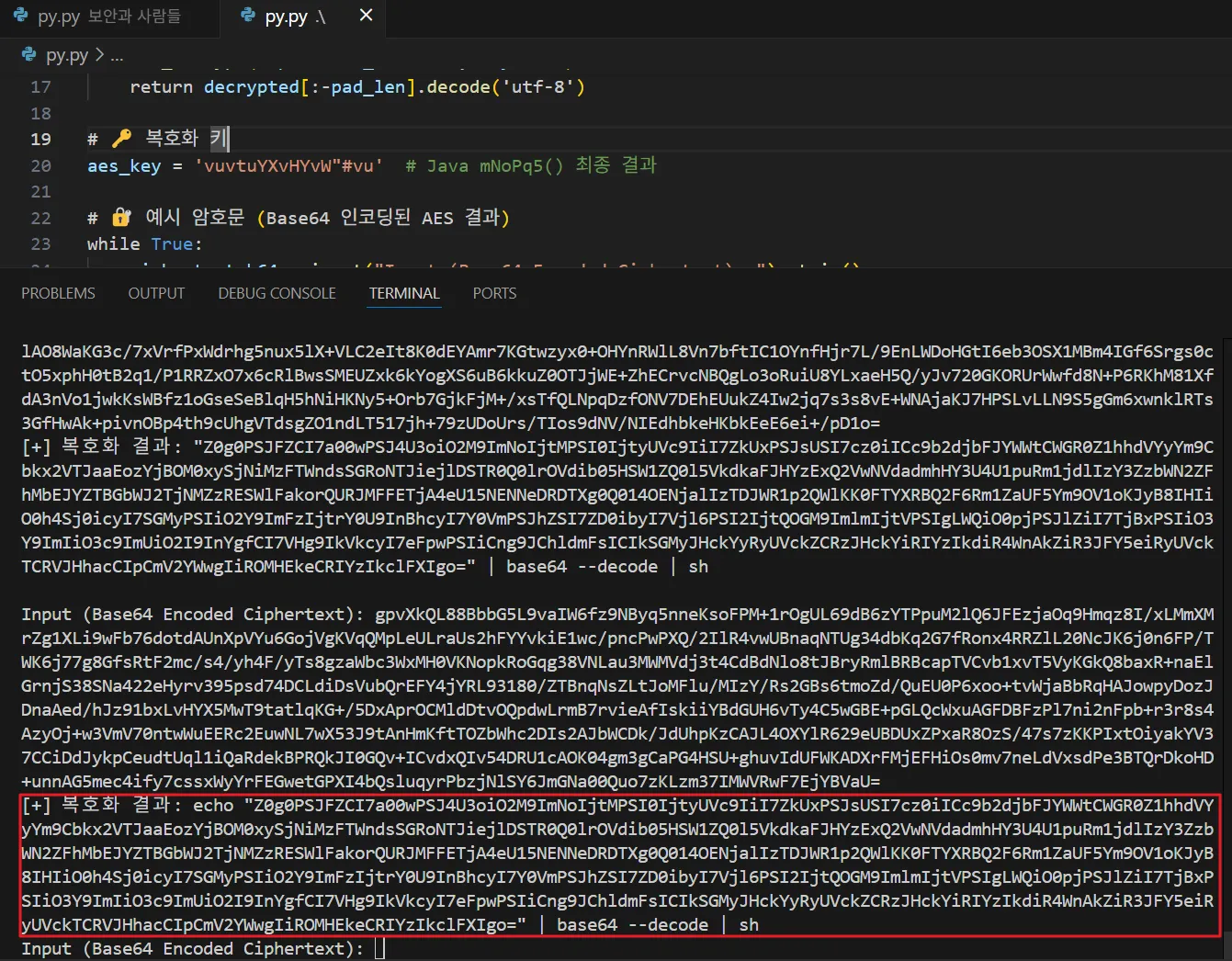Click the aes_key variable on line 20
Viewport: 1232px width, 961px height.
coord(124,166)
